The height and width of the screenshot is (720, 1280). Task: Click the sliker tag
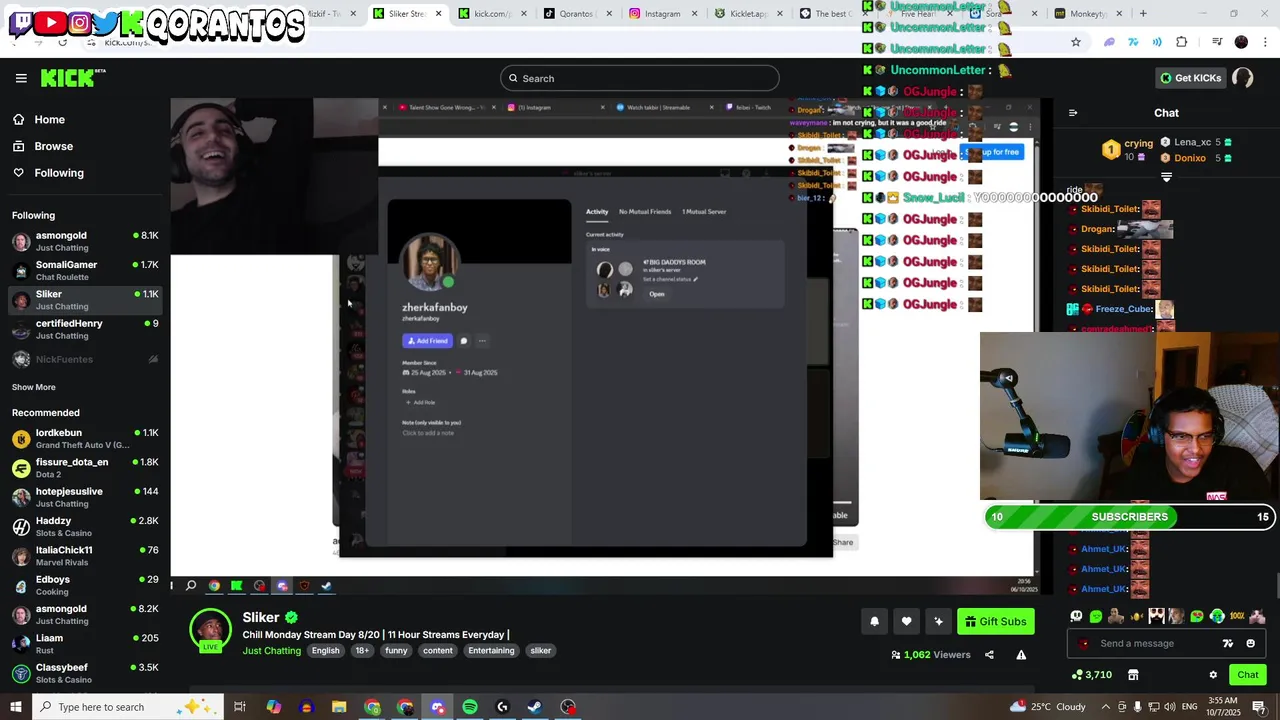[540, 651]
